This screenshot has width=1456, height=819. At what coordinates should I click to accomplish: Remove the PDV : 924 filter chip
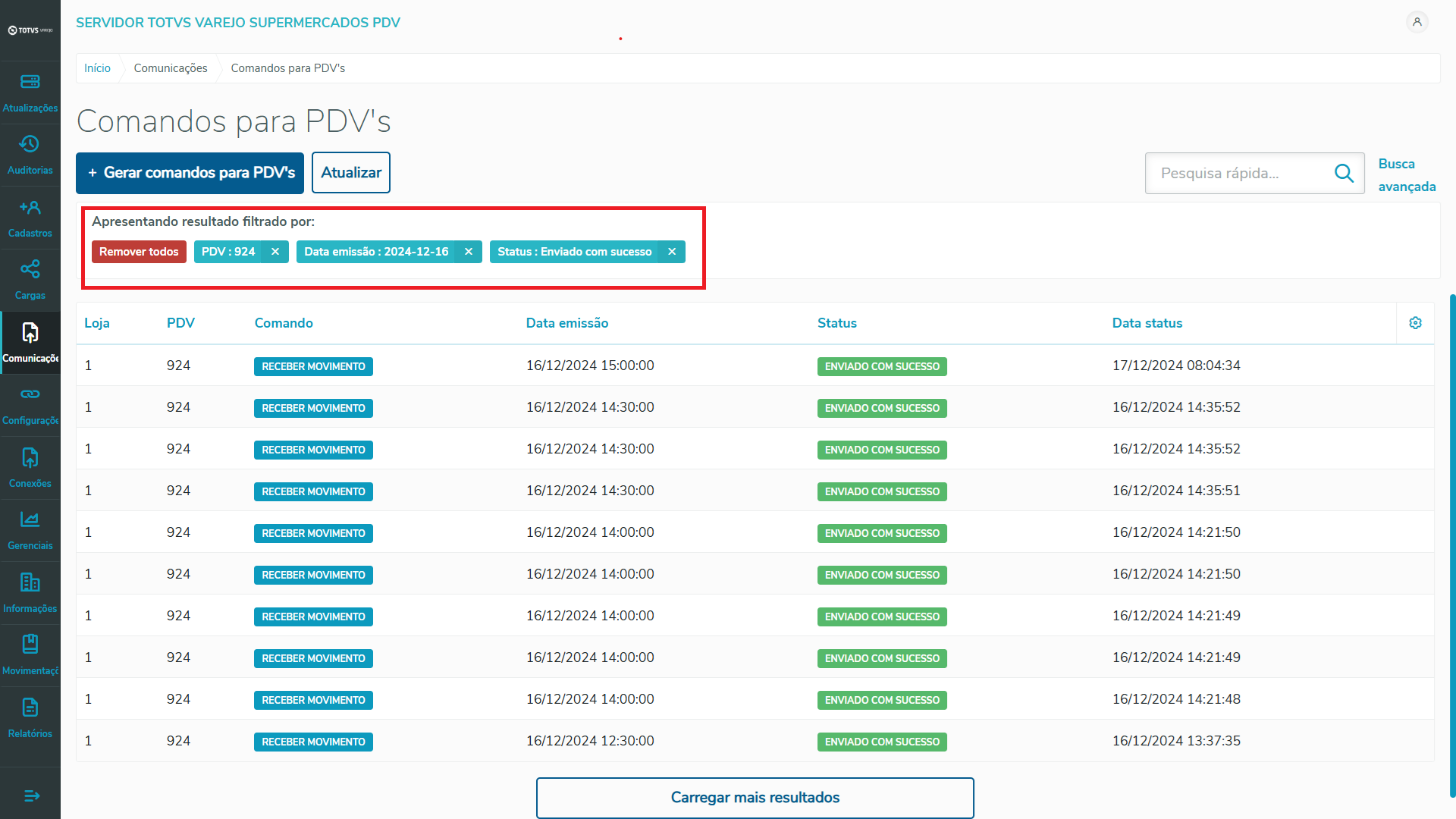click(275, 252)
